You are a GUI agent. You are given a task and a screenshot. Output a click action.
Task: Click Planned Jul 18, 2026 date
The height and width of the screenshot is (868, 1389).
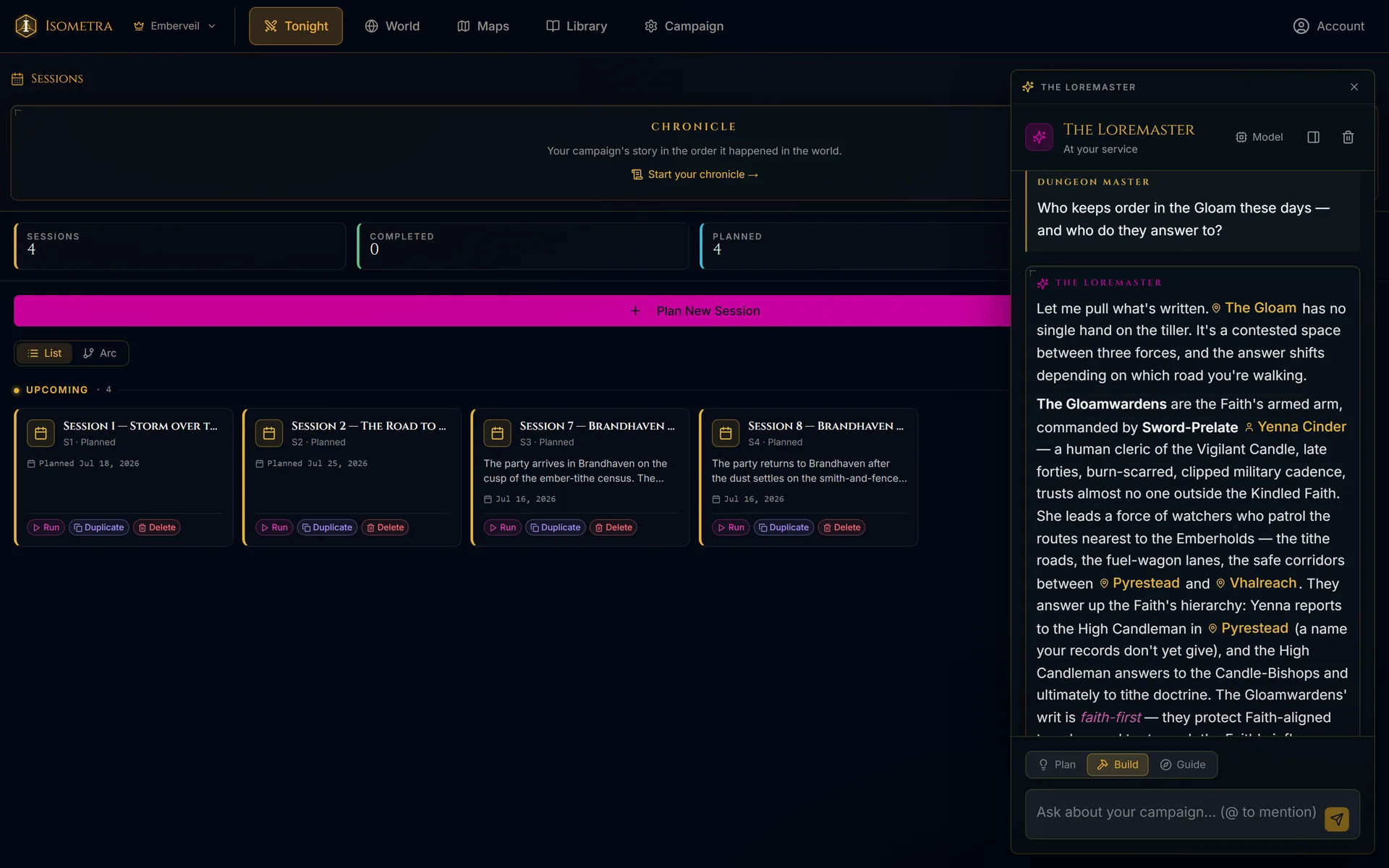83,464
